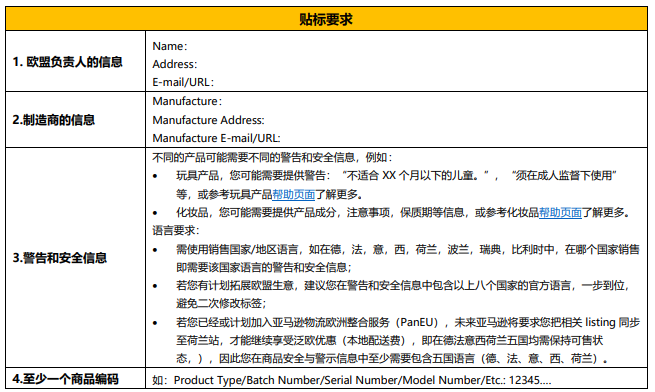This screenshot has height=392, width=655.
Task: Click the Name: field line
Action: click(x=170, y=46)
